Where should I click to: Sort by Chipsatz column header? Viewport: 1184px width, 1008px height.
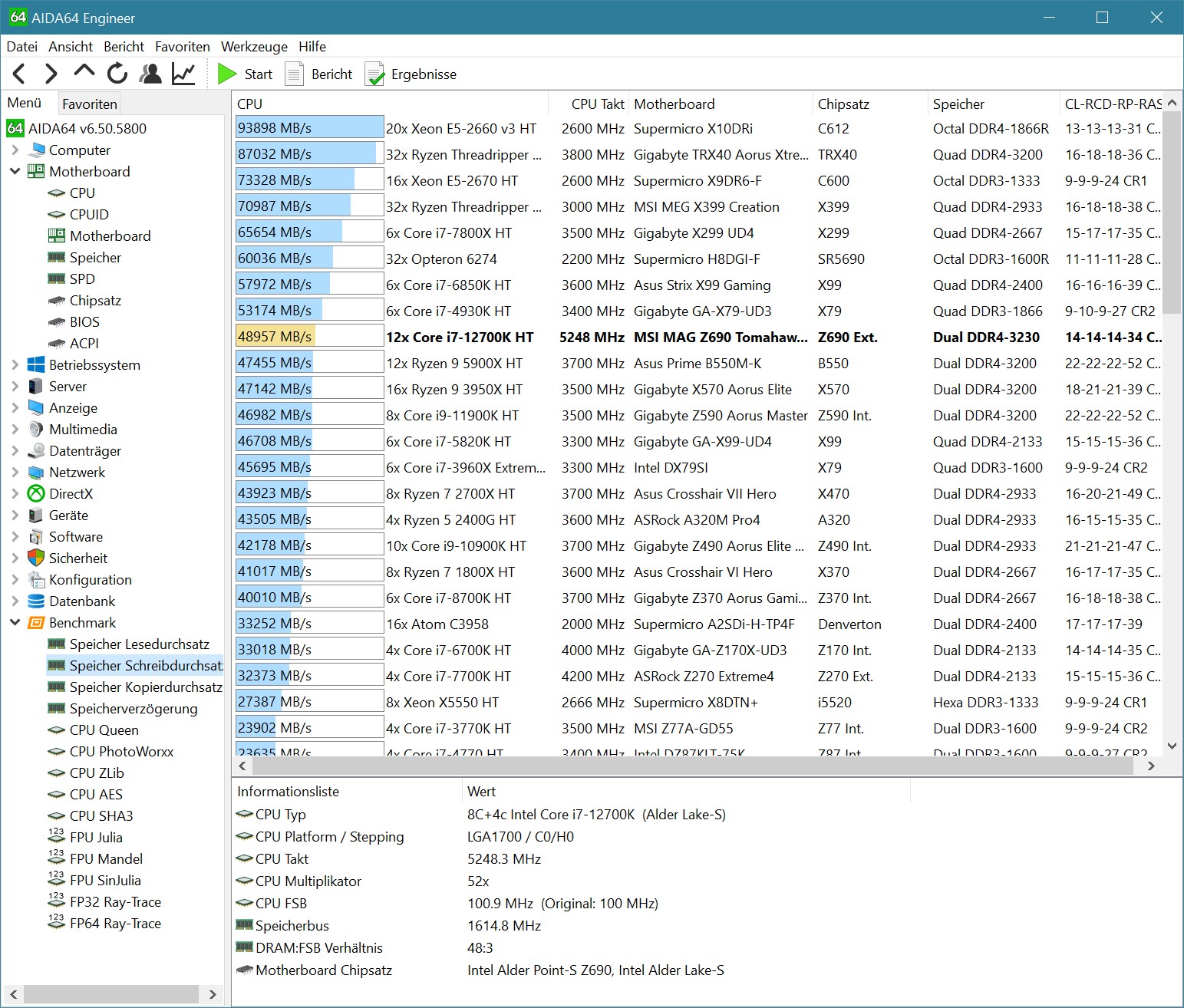tap(870, 104)
